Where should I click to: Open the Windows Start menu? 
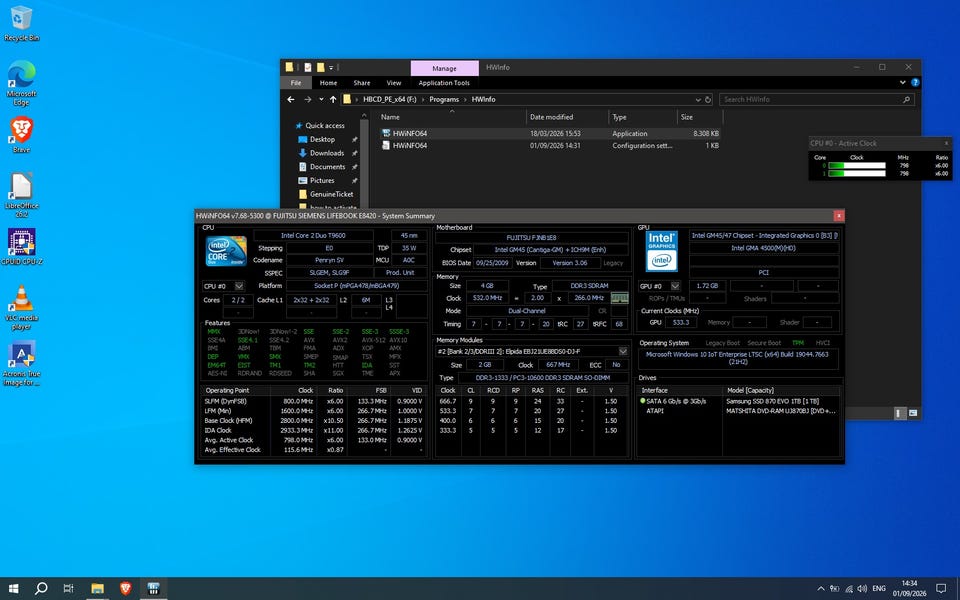[x=13, y=588]
